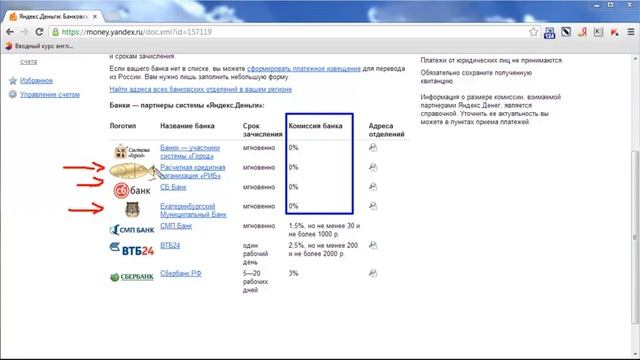The width and height of the screenshot is (640, 360).
Task: Open the Chrome hamburger menu
Action: (x=631, y=32)
